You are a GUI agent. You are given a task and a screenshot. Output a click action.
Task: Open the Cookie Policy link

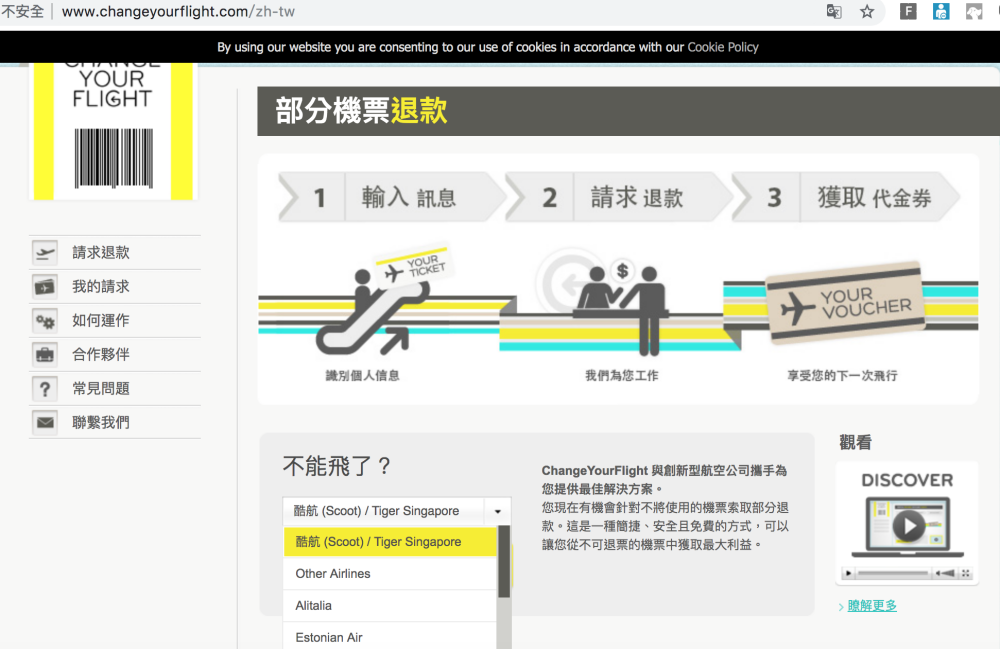coord(722,47)
